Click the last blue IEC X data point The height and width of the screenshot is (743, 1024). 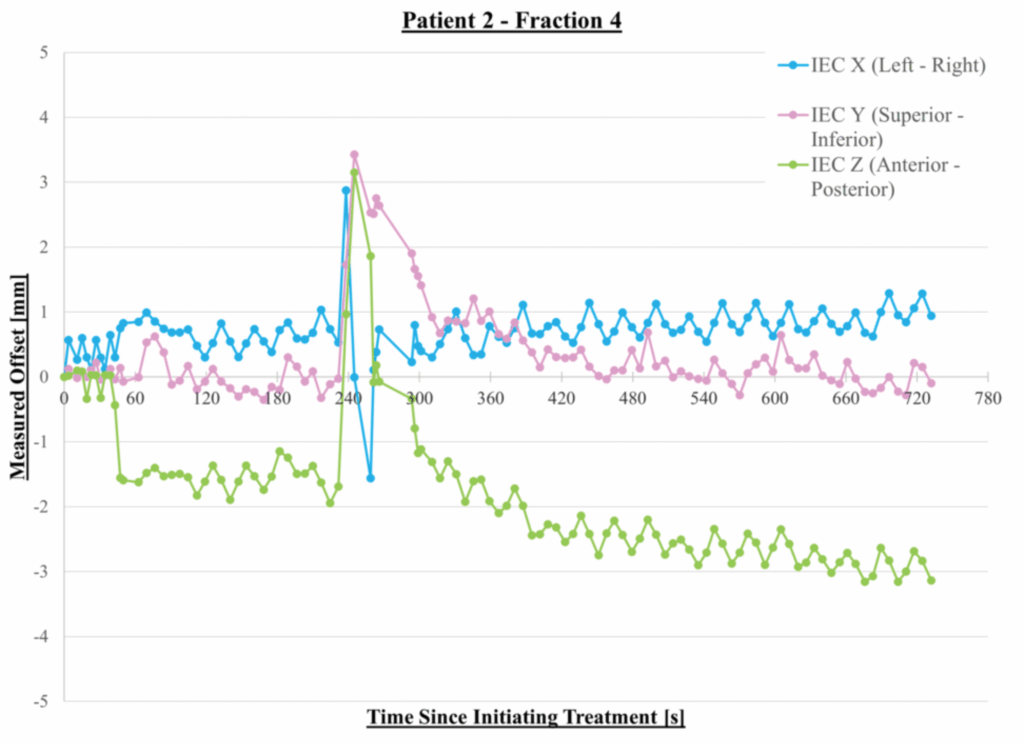pyautogui.click(x=931, y=315)
